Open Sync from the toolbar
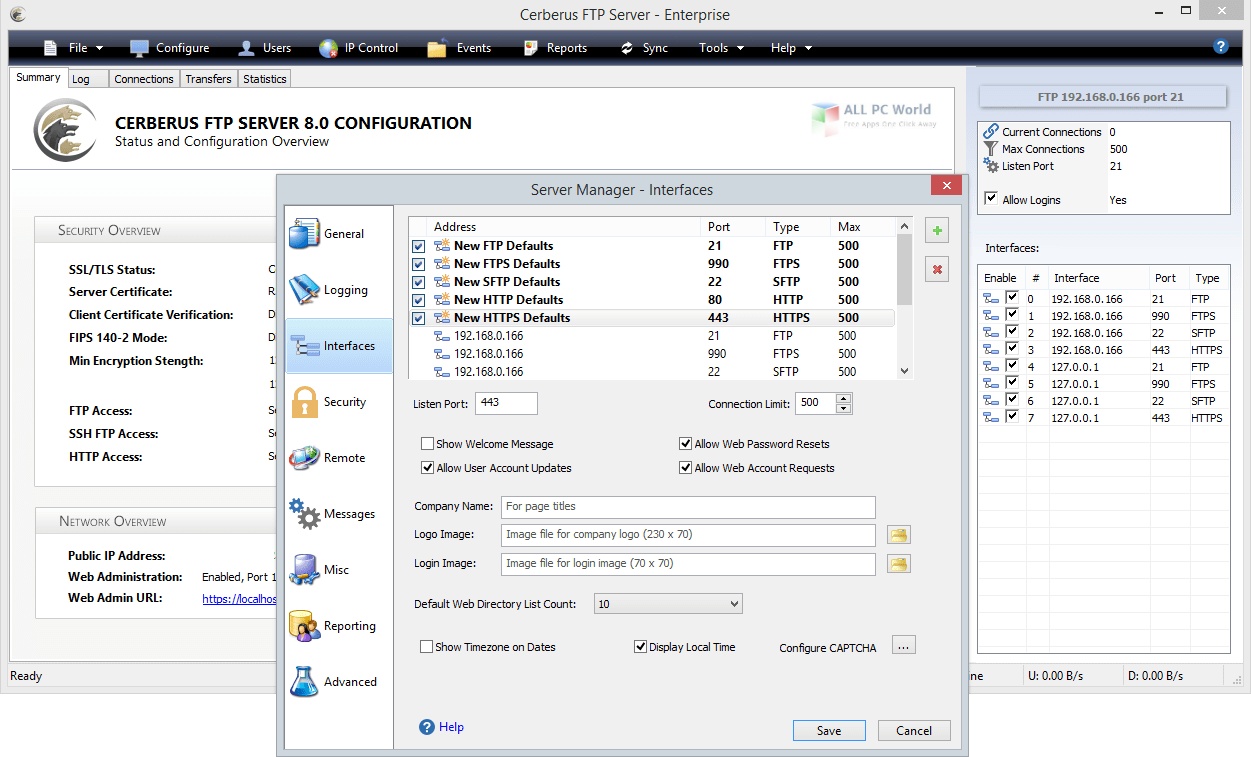1251x757 pixels. tap(643, 48)
